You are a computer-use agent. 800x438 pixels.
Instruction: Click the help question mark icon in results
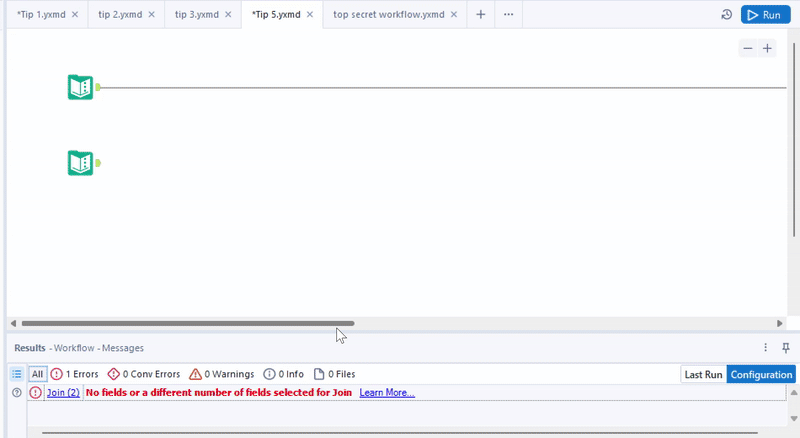tap(17, 393)
